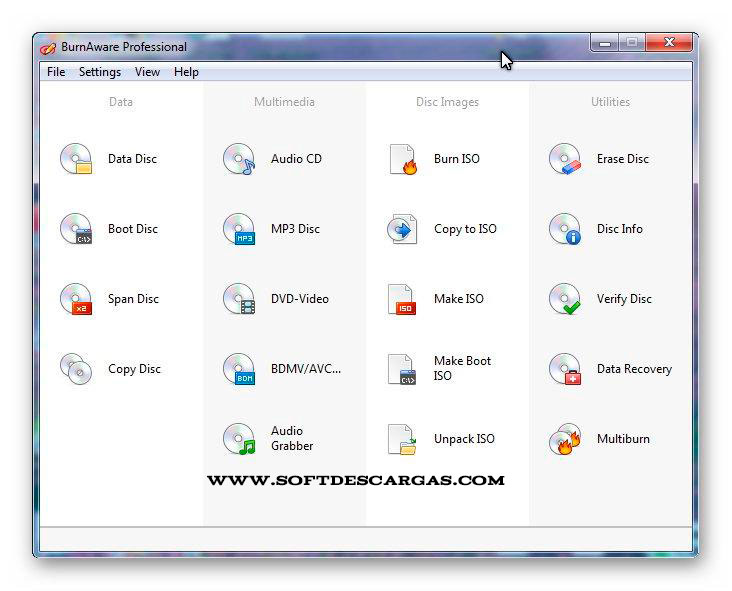Click the Erase Disc eraser icon
732x591 pixels.
[x=565, y=159]
